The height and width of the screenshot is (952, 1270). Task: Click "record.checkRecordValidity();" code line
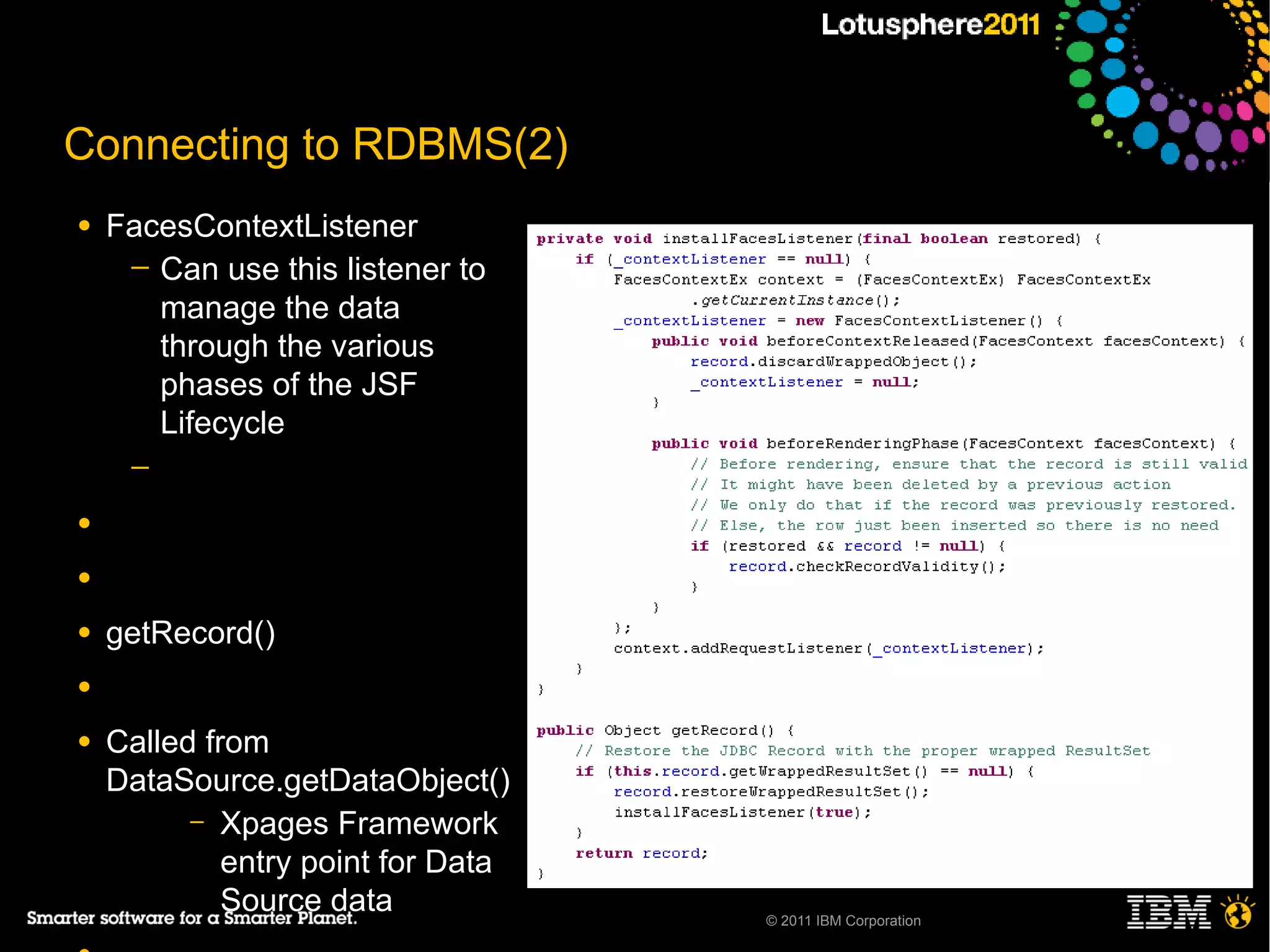pos(867,566)
